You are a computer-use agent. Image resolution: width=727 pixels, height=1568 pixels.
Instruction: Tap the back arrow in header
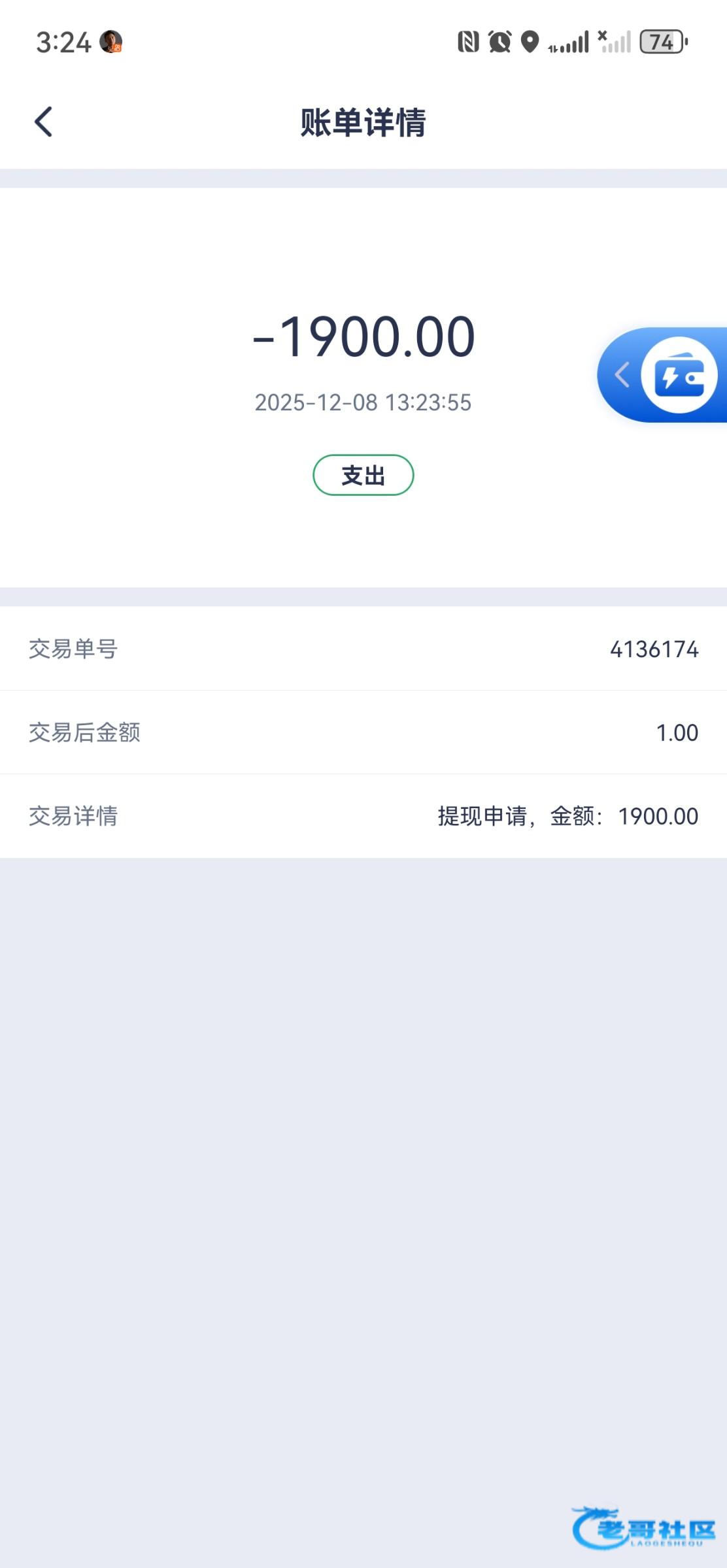(43, 122)
